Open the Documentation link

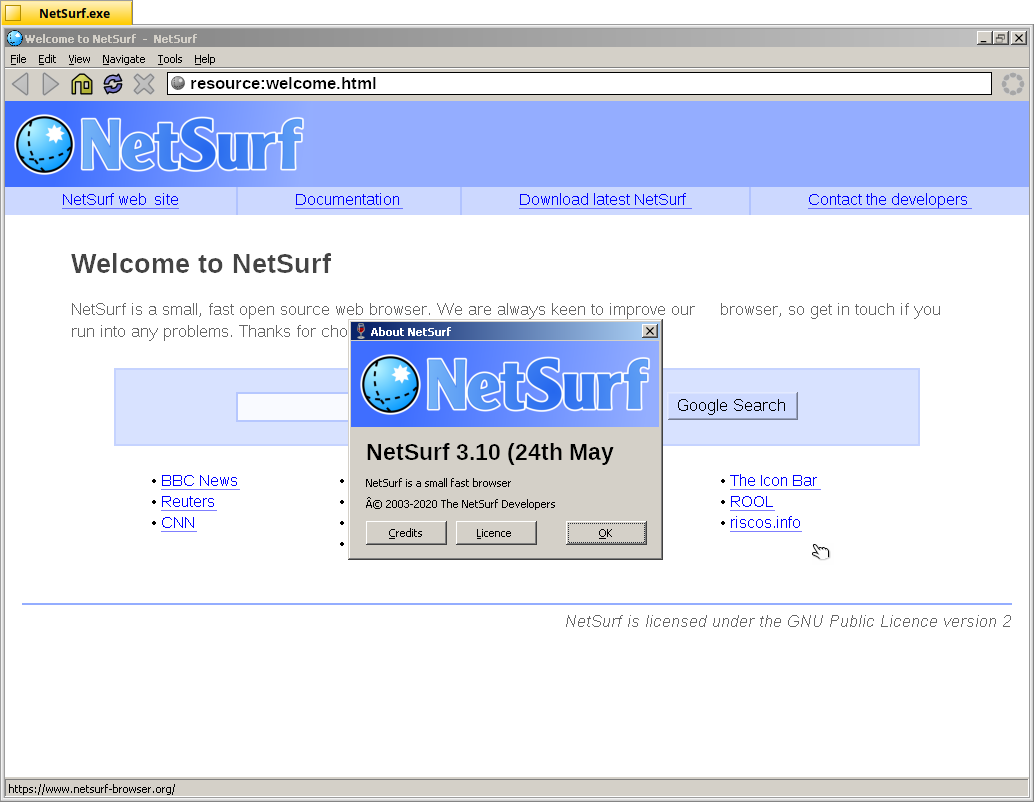tap(348, 200)
